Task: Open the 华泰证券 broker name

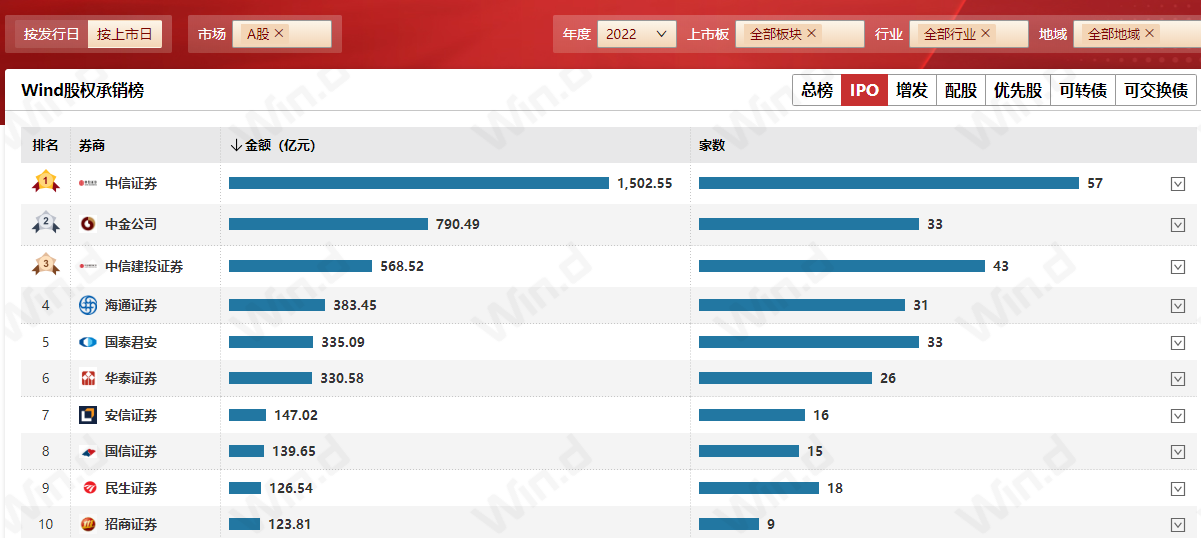Action: pos(131,378)
